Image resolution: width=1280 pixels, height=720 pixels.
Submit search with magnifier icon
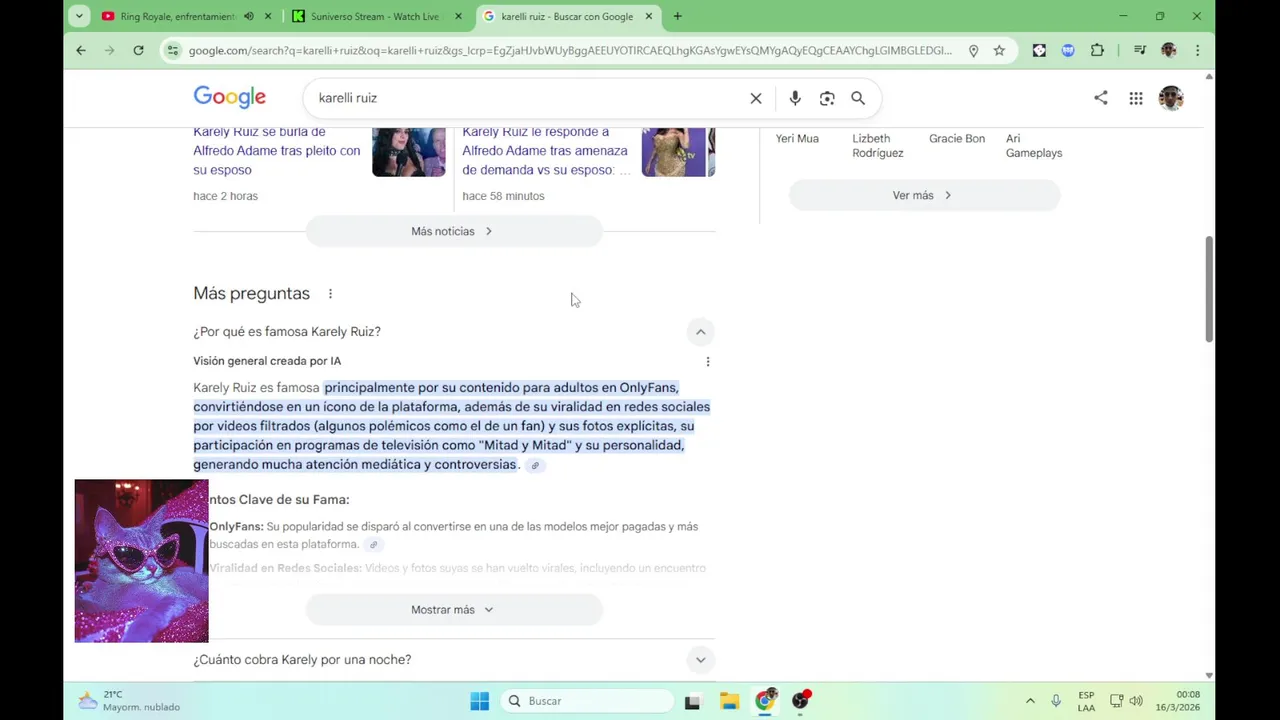pos(858,98)
